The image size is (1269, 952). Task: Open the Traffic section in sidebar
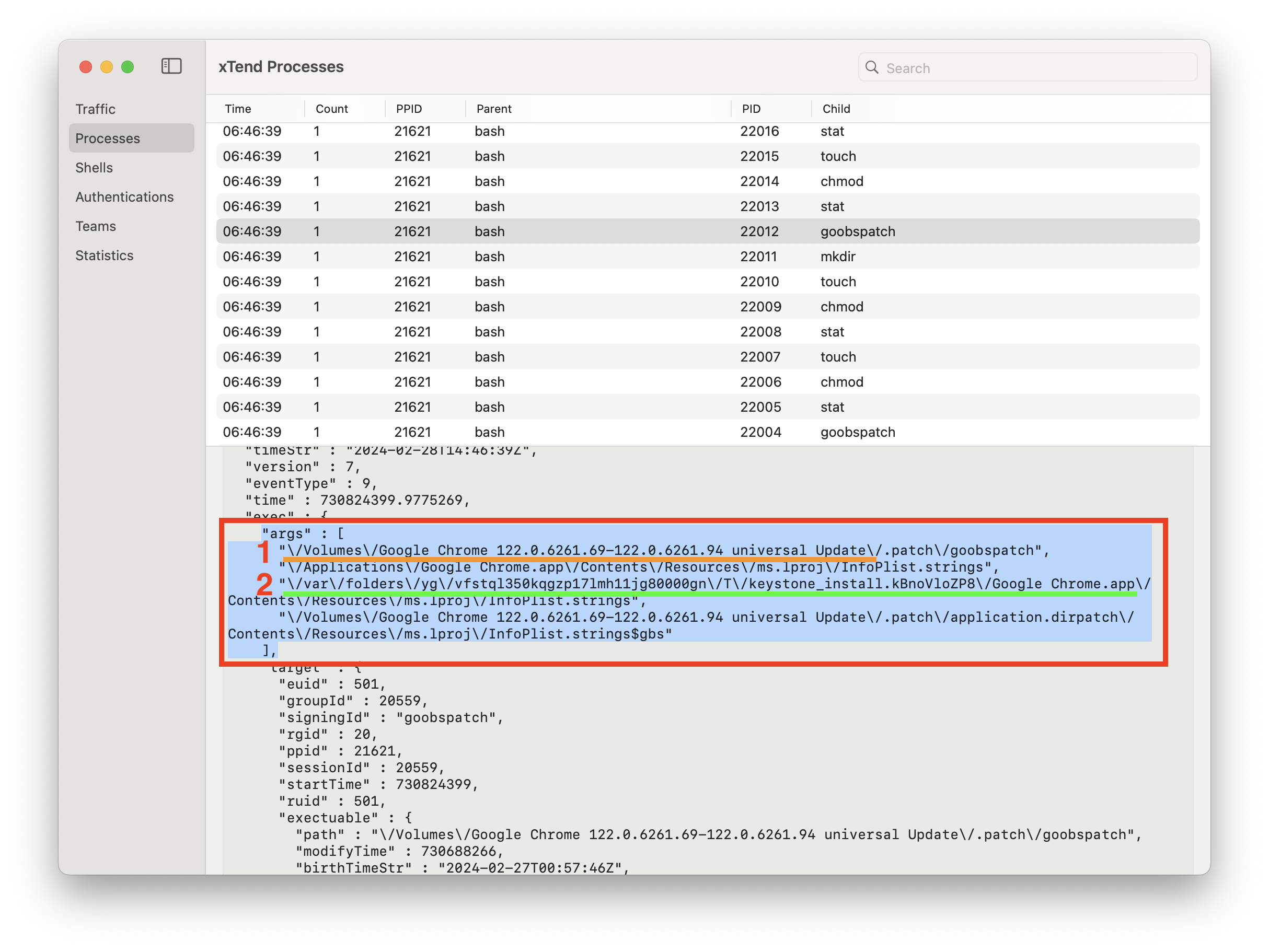(95, 109)
